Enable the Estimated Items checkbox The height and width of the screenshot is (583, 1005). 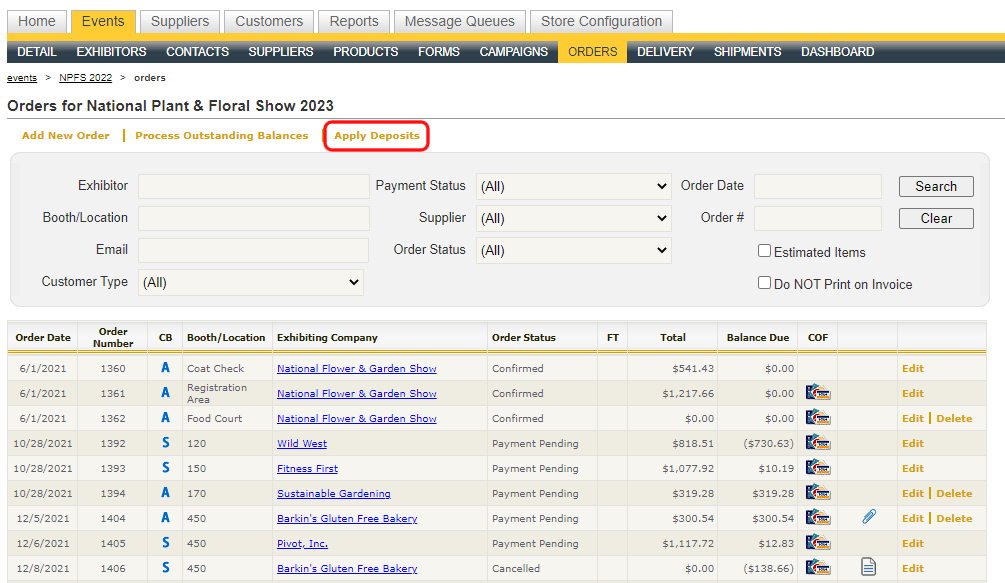764,251
